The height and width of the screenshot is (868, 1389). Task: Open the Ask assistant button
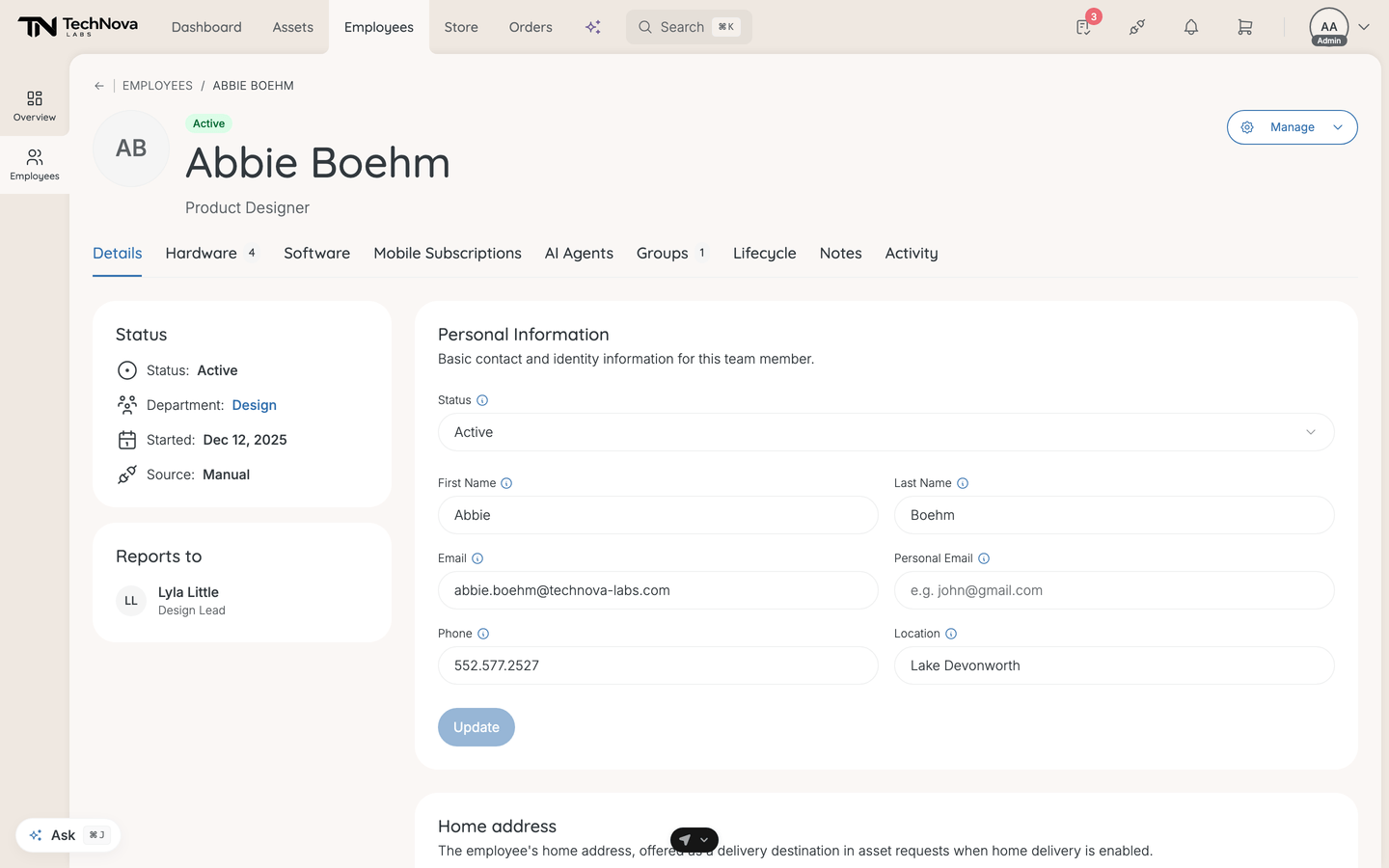pos(68,835)
